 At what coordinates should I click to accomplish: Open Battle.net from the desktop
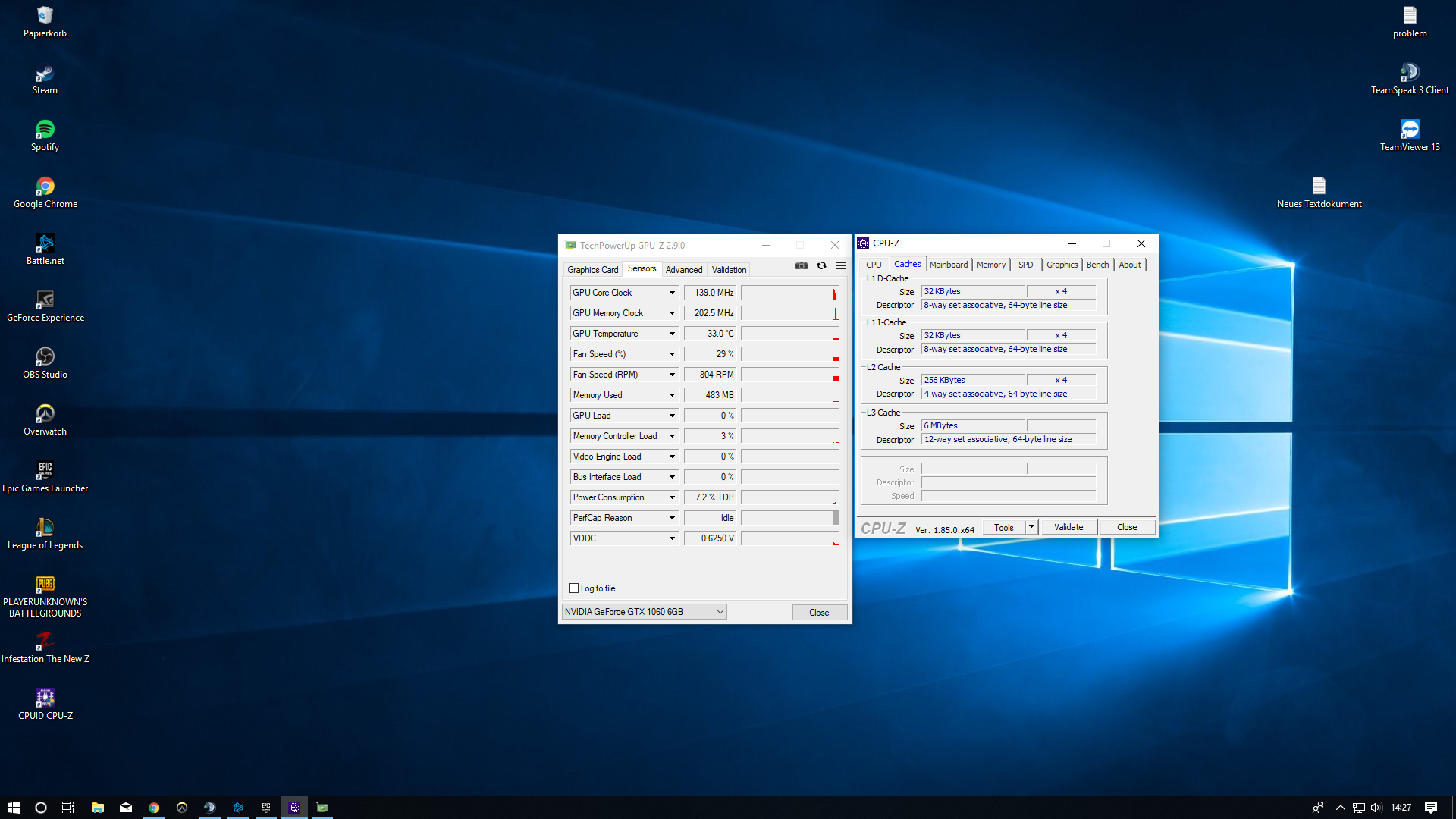tap(45, 249)
